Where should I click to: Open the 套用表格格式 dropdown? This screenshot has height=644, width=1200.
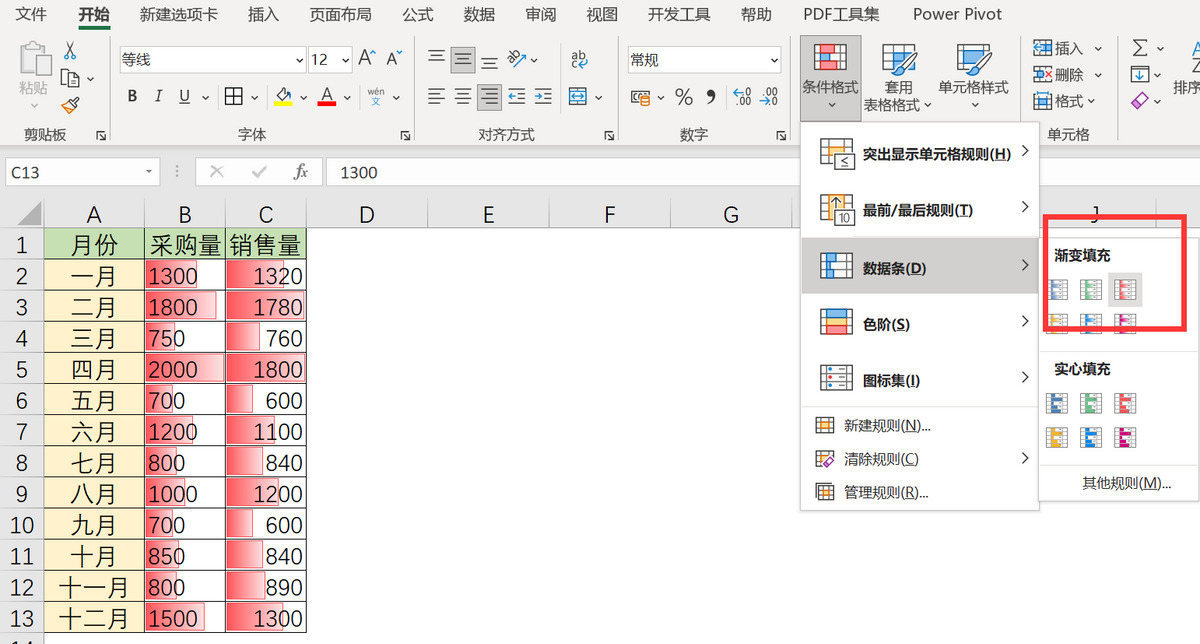point(899,79)
